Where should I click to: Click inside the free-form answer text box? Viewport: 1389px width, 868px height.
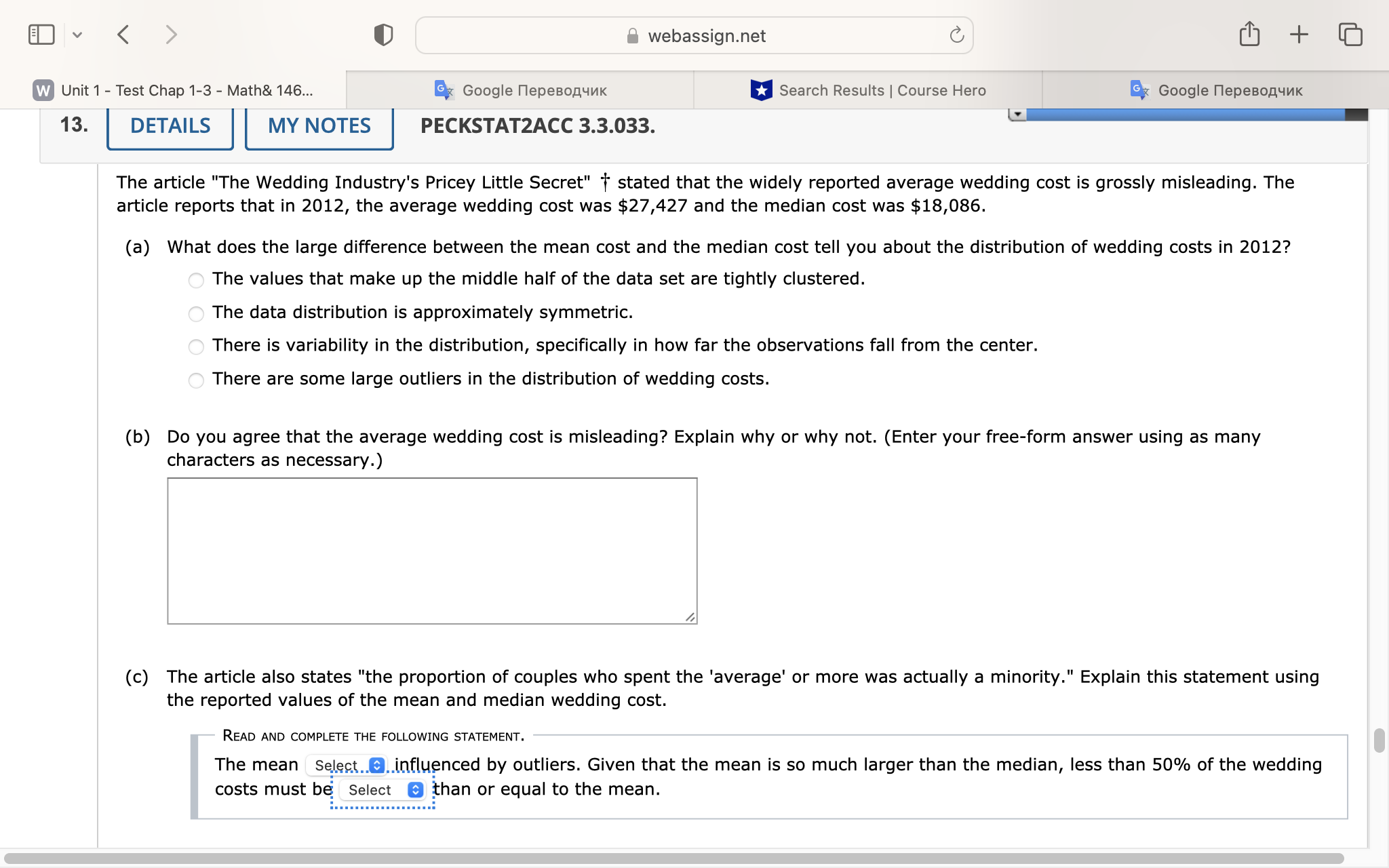coord(432,550)
